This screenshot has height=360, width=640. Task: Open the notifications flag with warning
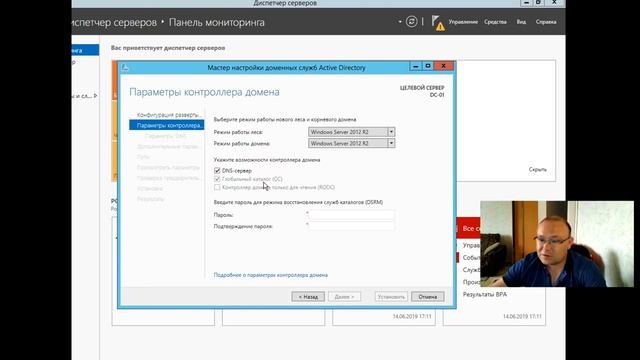438,23
